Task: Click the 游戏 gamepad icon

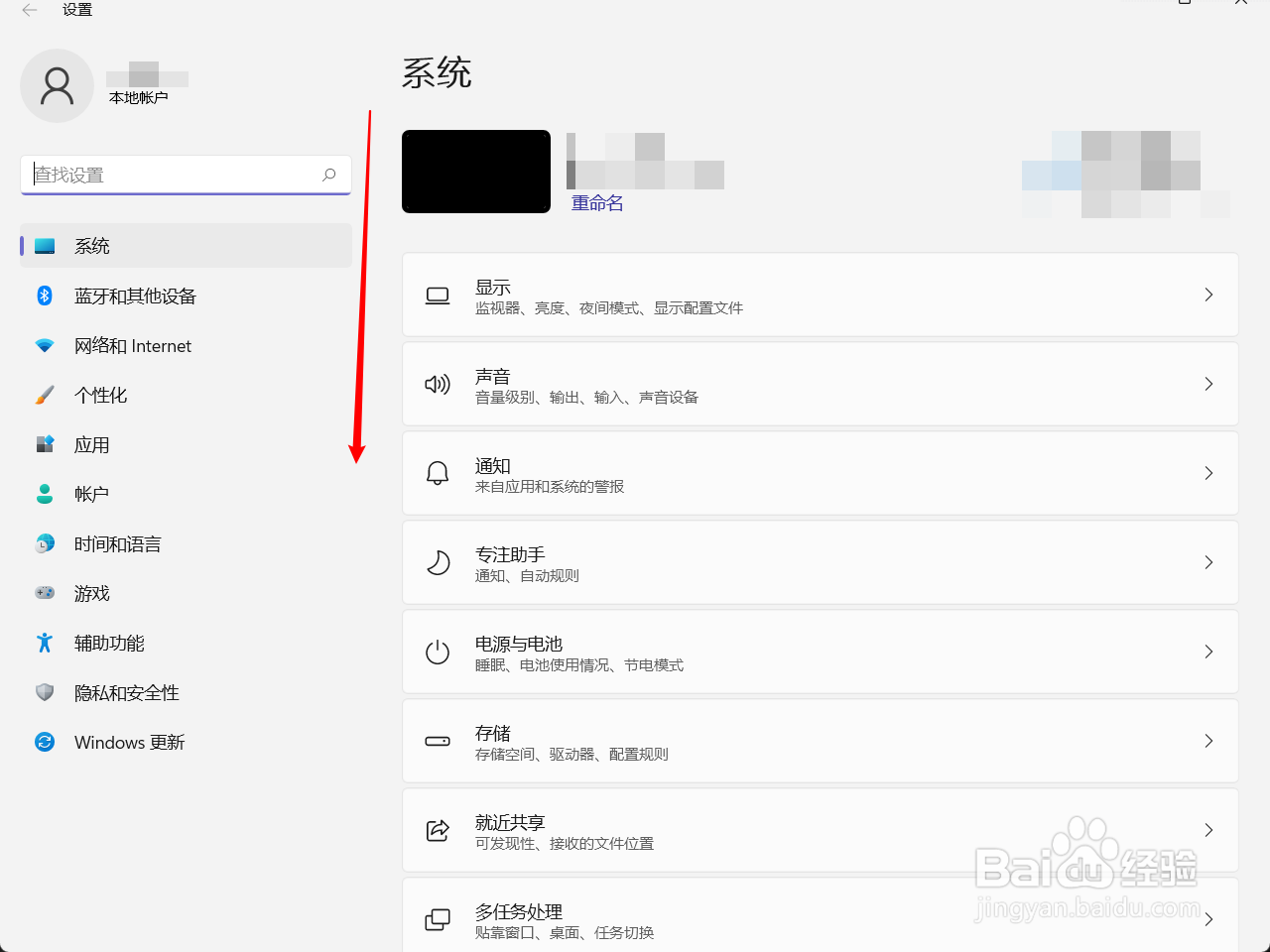Action: [x=45, y=593]
